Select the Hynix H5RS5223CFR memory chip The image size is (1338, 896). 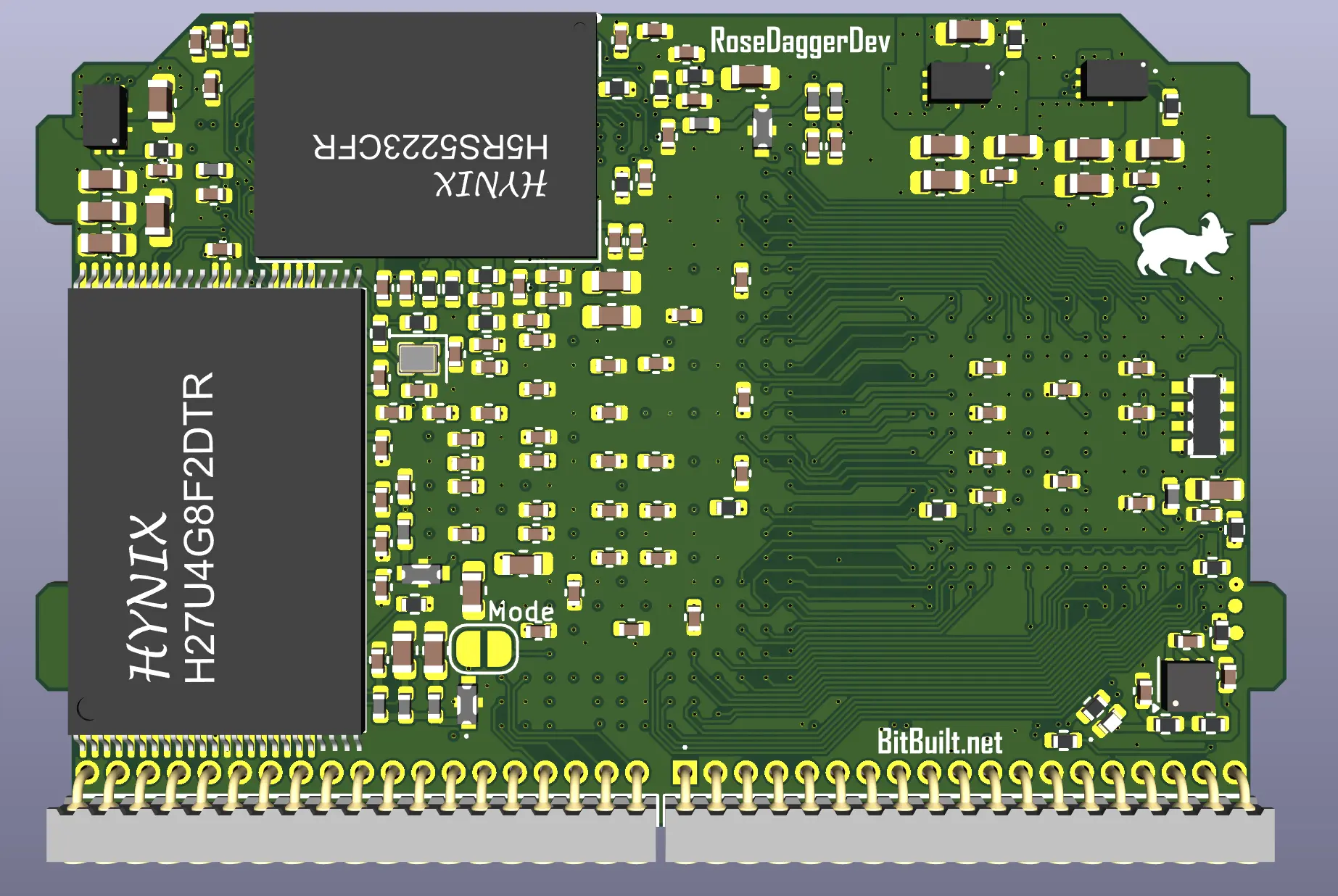pos(426,136)
